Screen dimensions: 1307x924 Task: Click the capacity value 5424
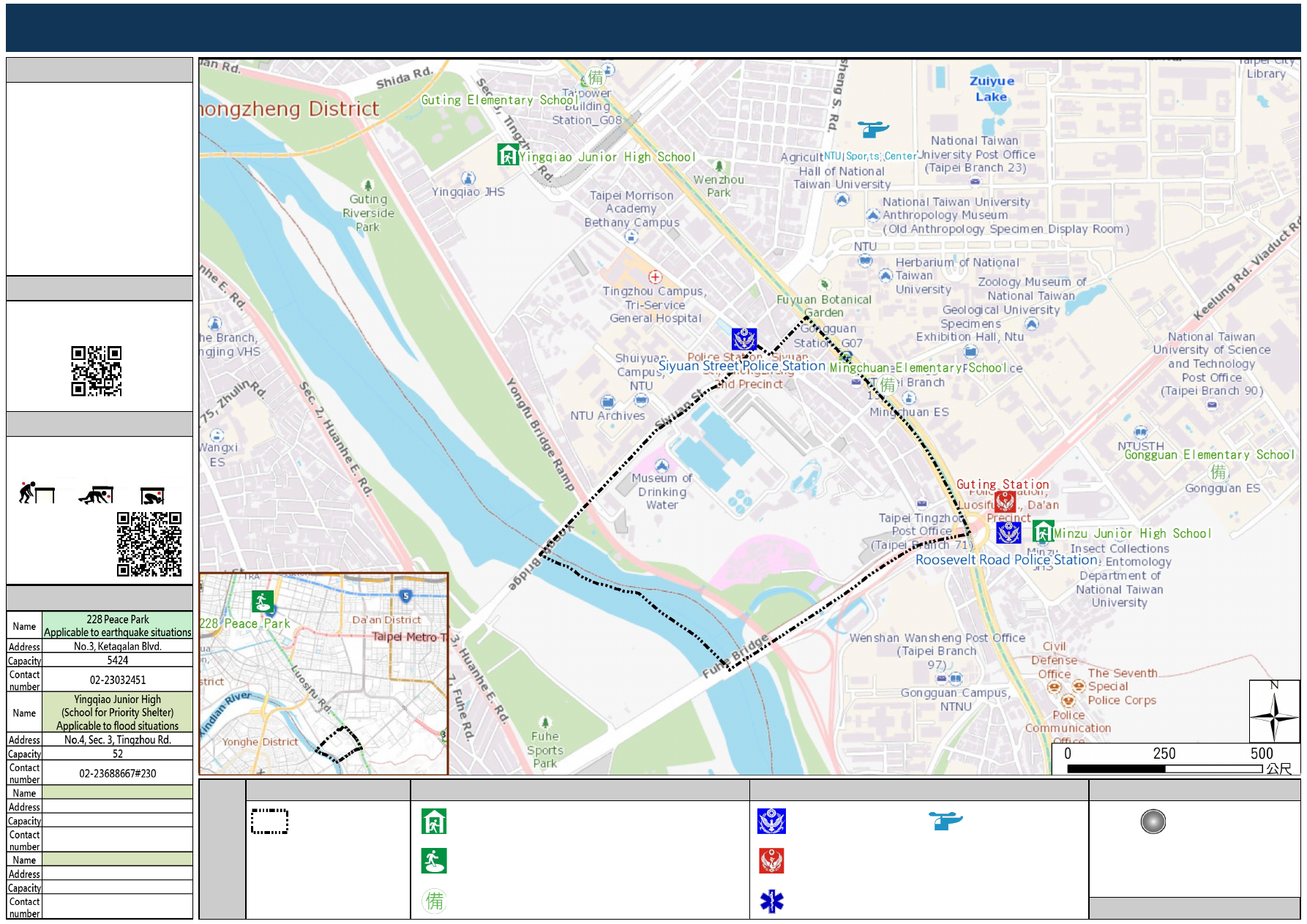[117, 660]
